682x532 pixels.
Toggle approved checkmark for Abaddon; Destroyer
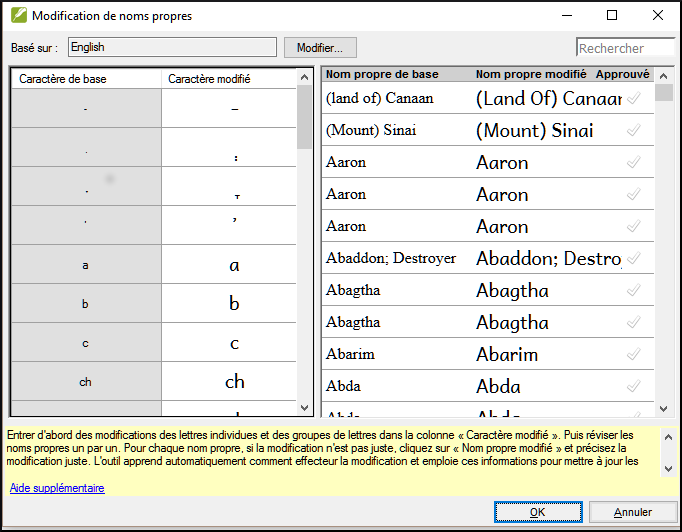pyautogui.click(x=634, y=258)
